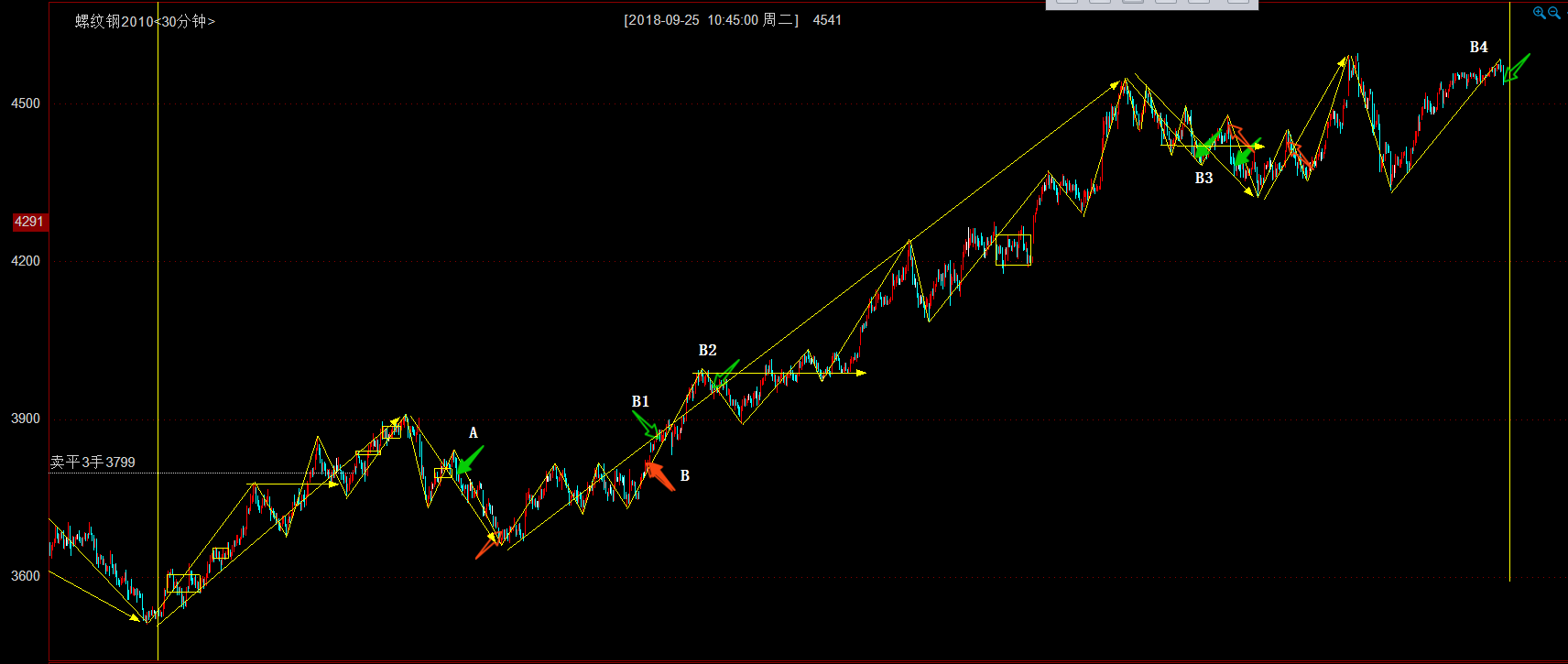Select the B2 chart annotation label
Screen dimensions: 1568x664
tap(707, 350)
